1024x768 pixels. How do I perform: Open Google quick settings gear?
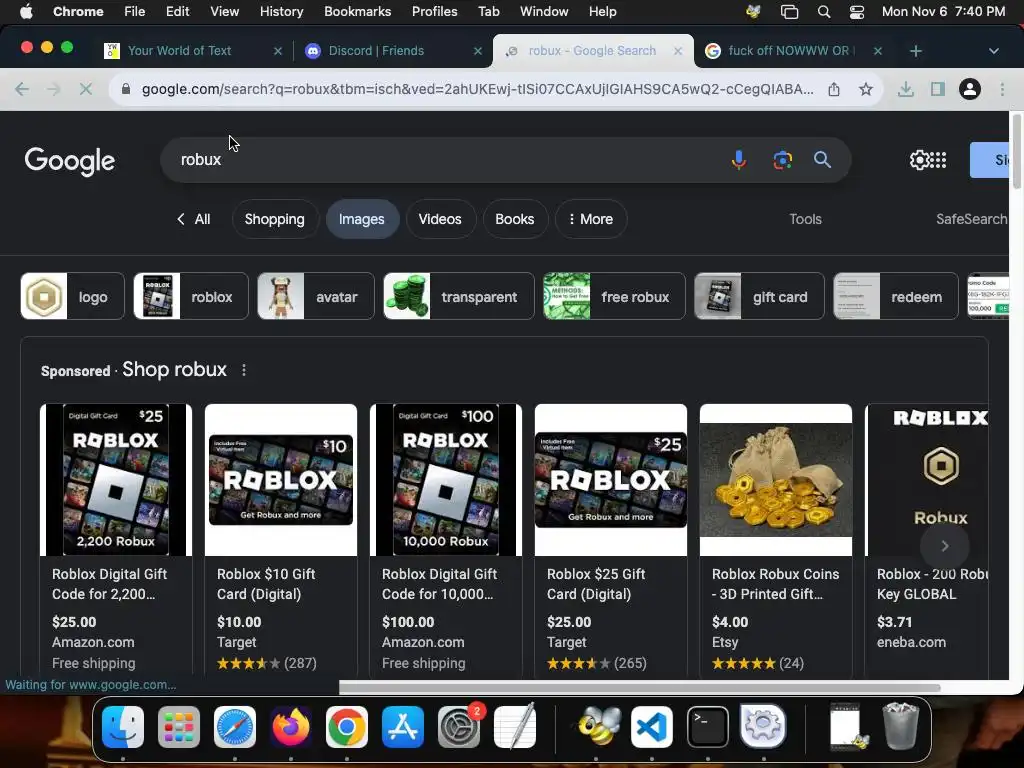coord(919,160)
